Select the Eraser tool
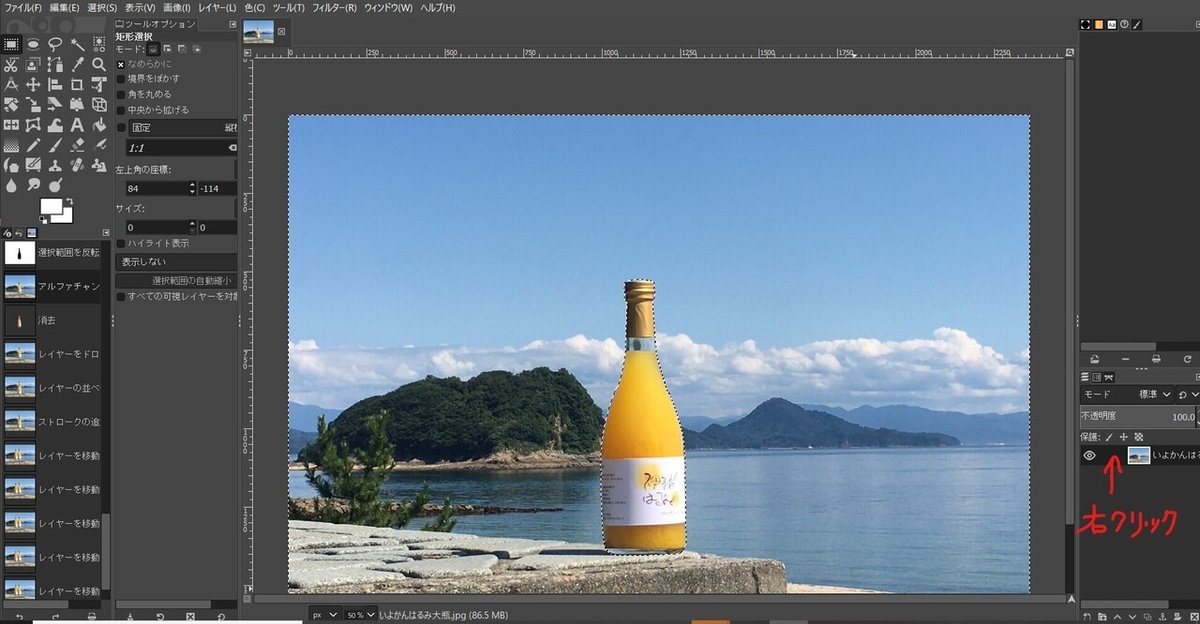The image size is (1200, 624). pyautogui.click(x=76, y=144)
